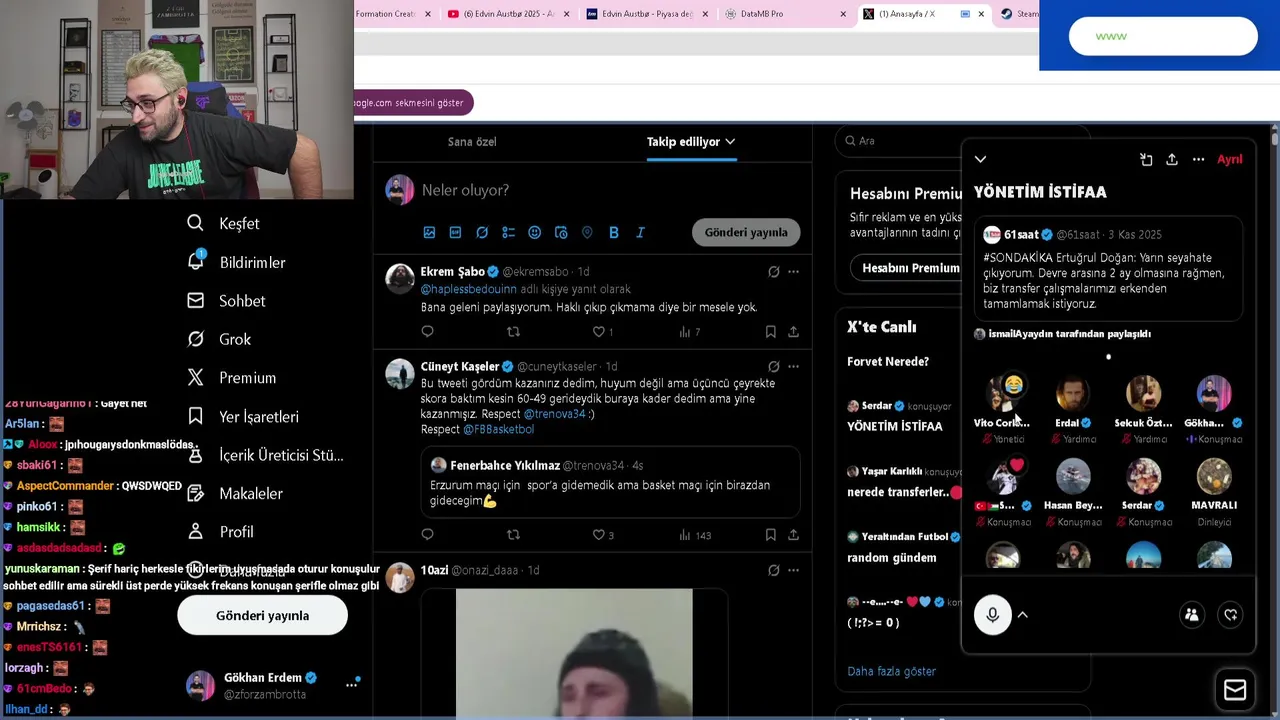Share Ekrem Şabo's post
1280x720 pixels.
tap(793, 331)
